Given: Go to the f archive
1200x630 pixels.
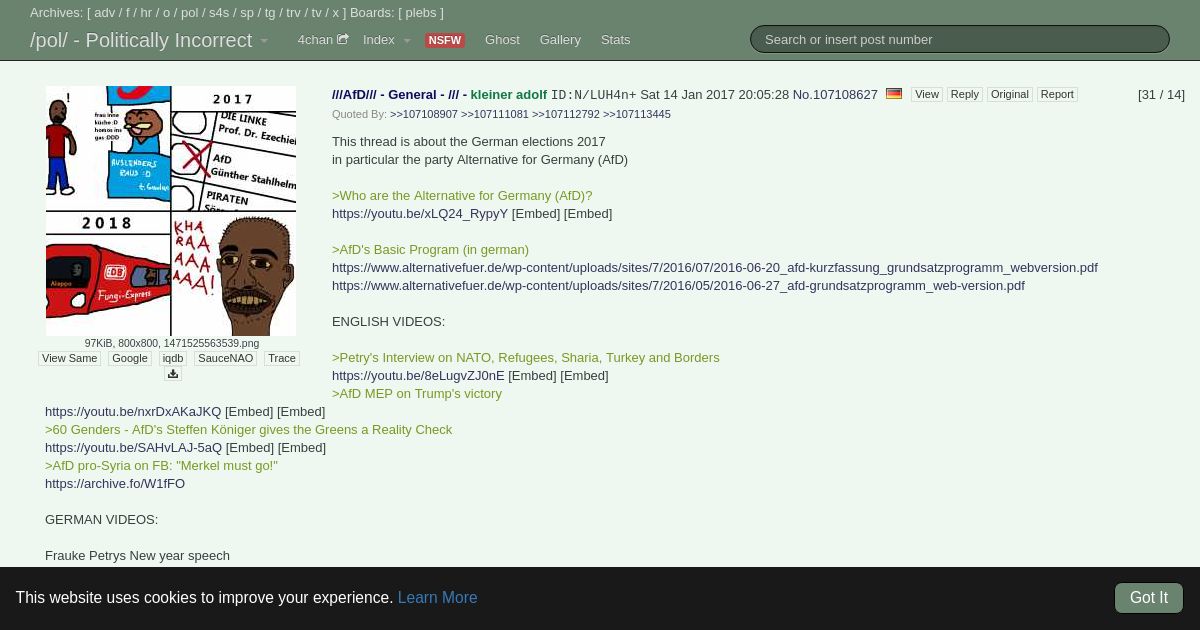Looking at the screenshot, I should pyautogui.click(x=127, y=13).
